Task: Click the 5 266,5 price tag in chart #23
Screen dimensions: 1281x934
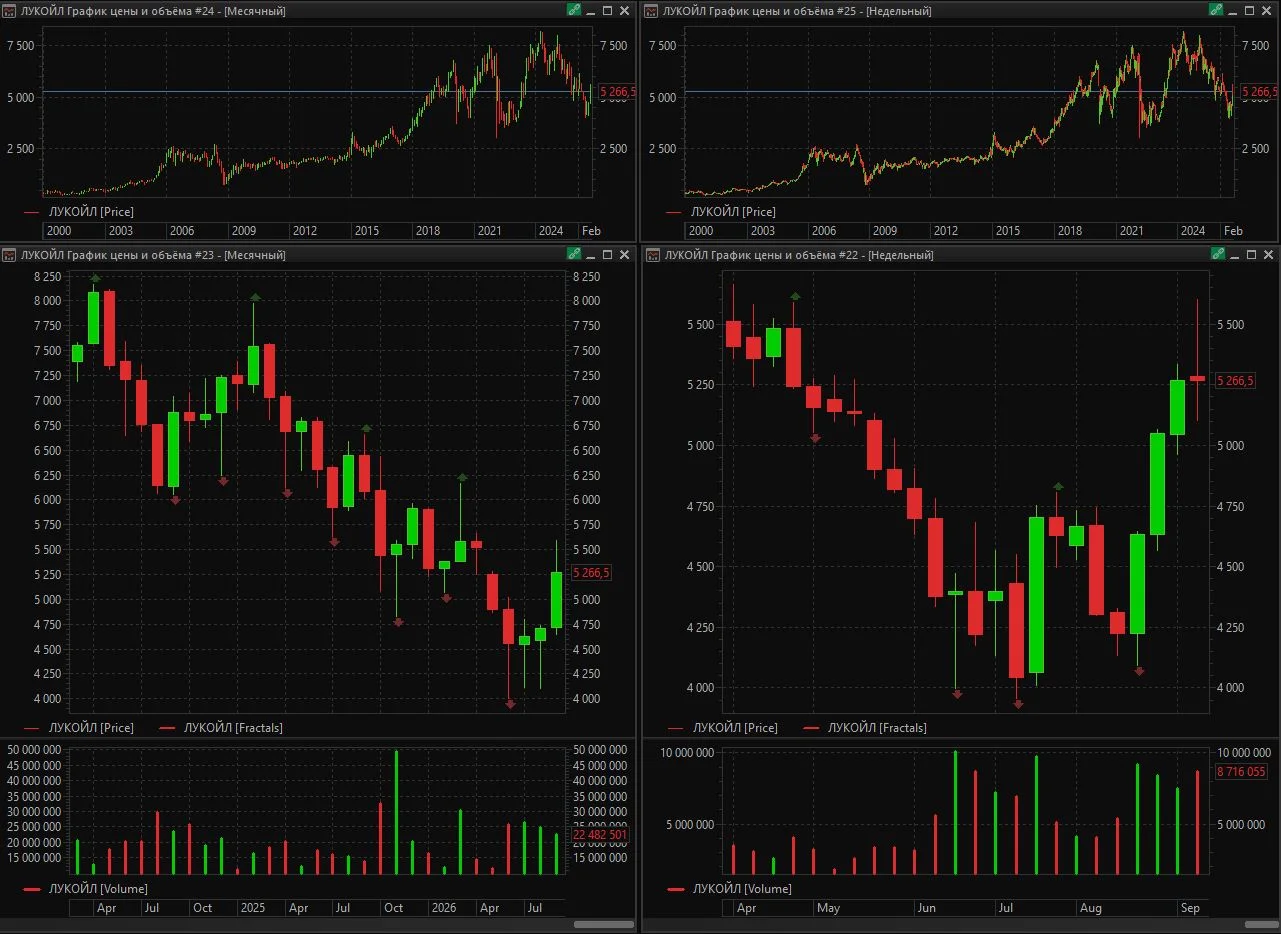Action: tap(590, 573)
